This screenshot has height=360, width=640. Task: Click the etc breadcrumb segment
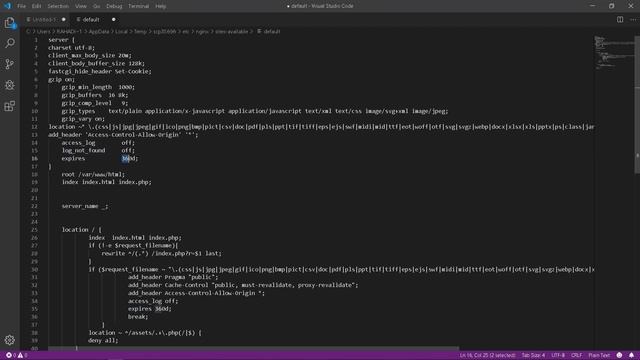click(186, 31)
